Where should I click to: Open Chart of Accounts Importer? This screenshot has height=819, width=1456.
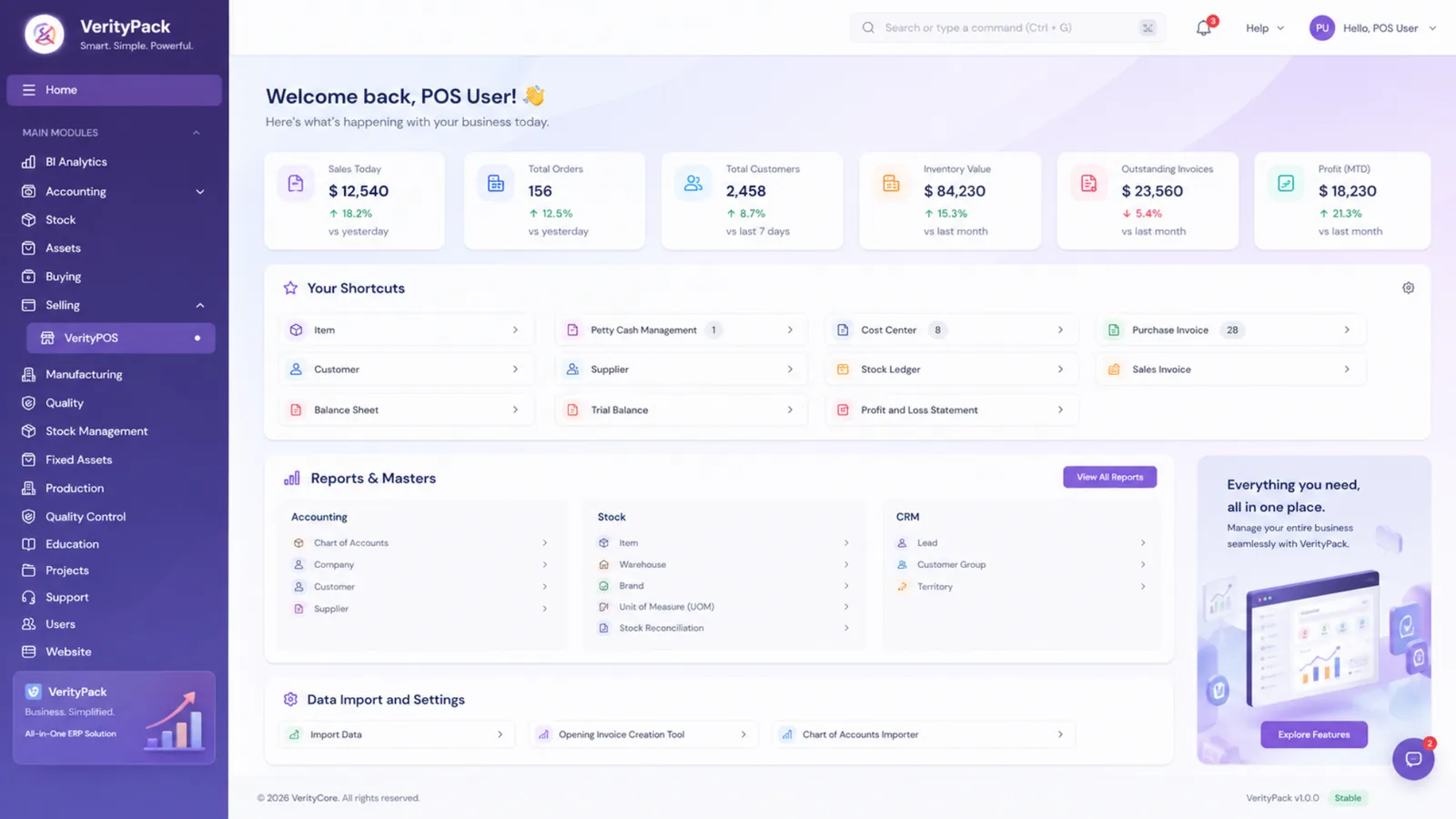(924, 734)
